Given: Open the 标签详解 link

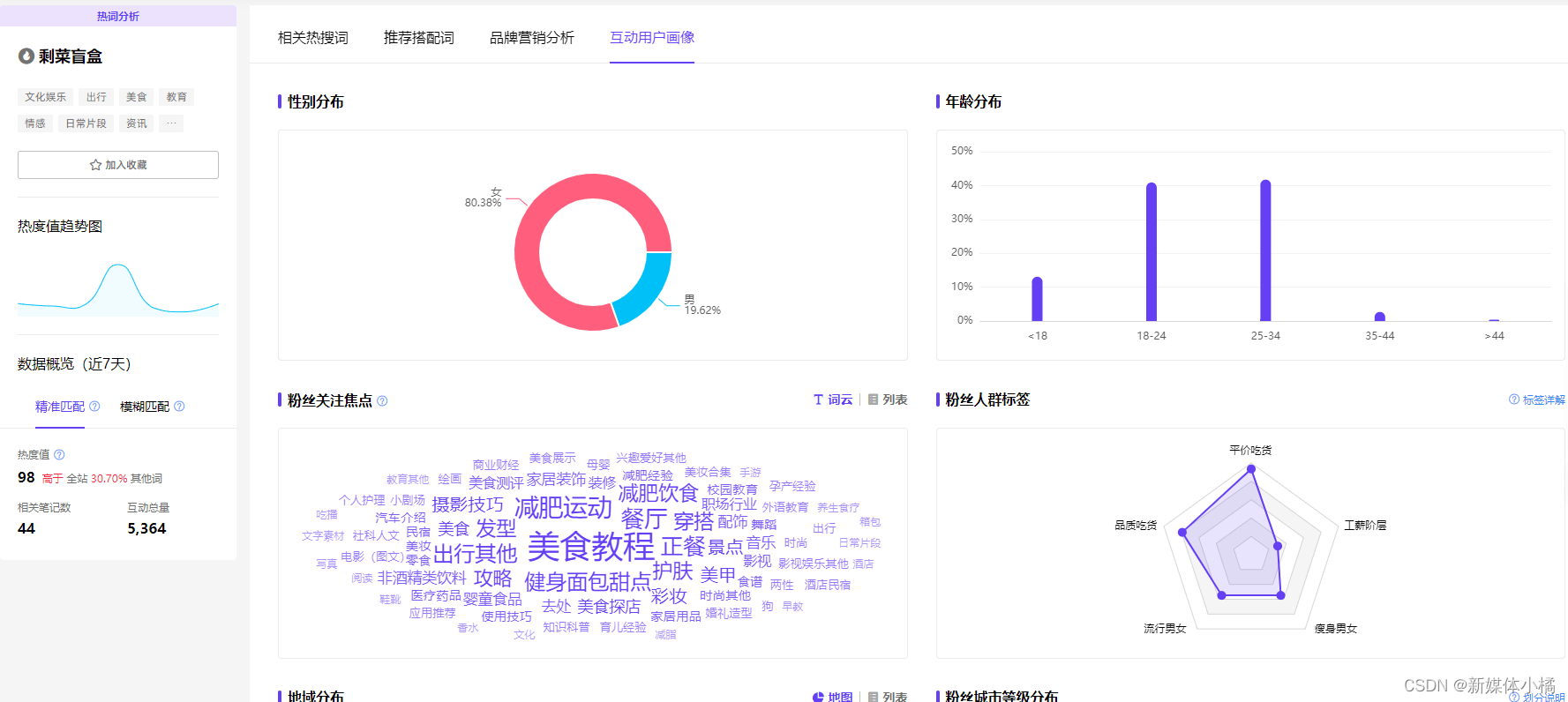Looking at the screenshot, I should coord(1543,400).
